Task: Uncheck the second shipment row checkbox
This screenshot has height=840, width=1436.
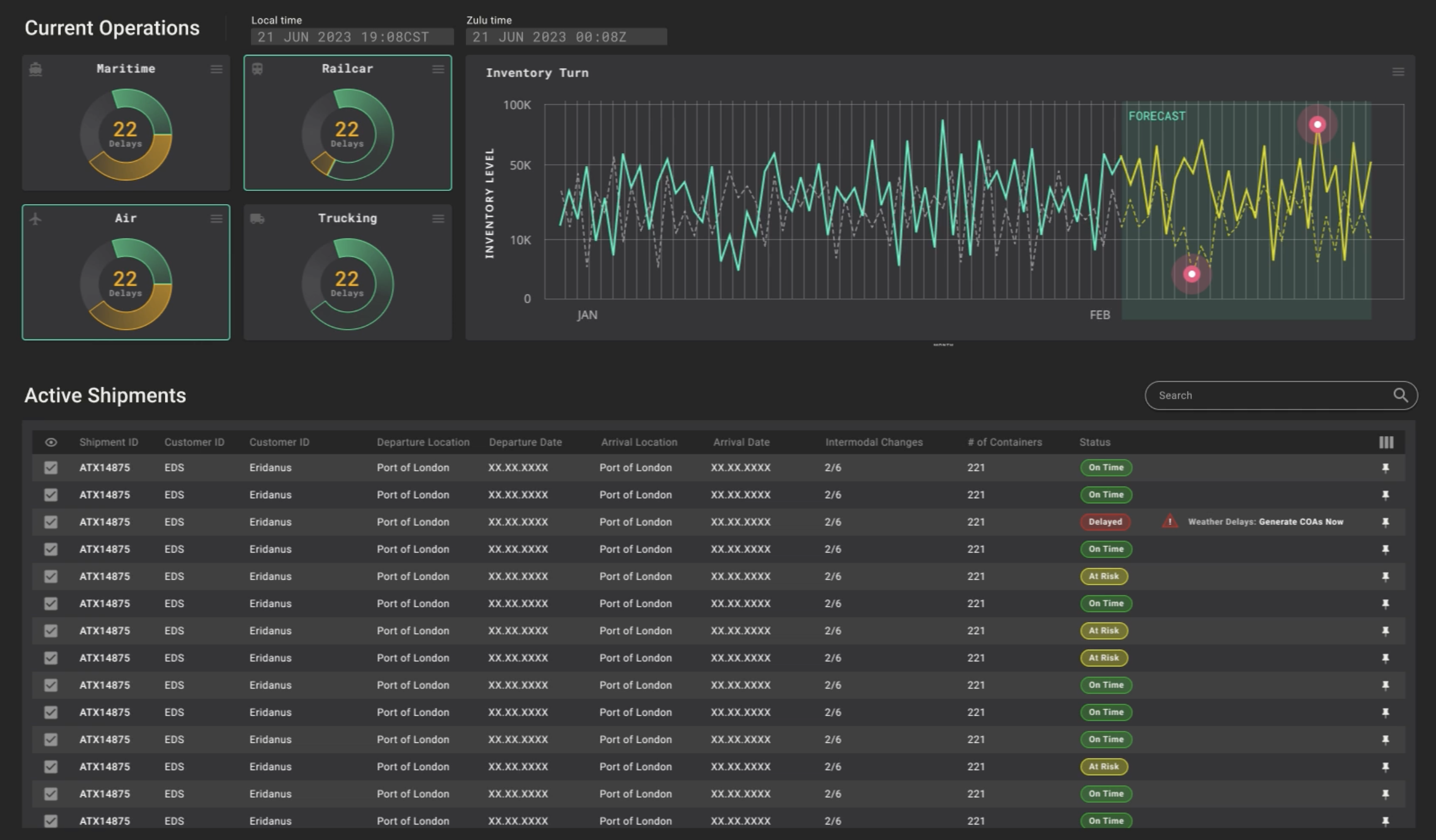Action: point(50,495)
